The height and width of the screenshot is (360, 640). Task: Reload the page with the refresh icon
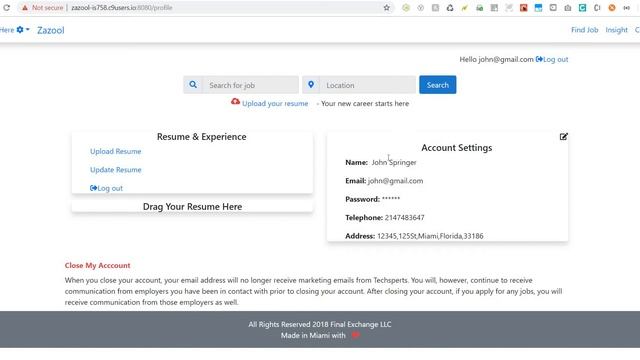(x=7, y=8)
